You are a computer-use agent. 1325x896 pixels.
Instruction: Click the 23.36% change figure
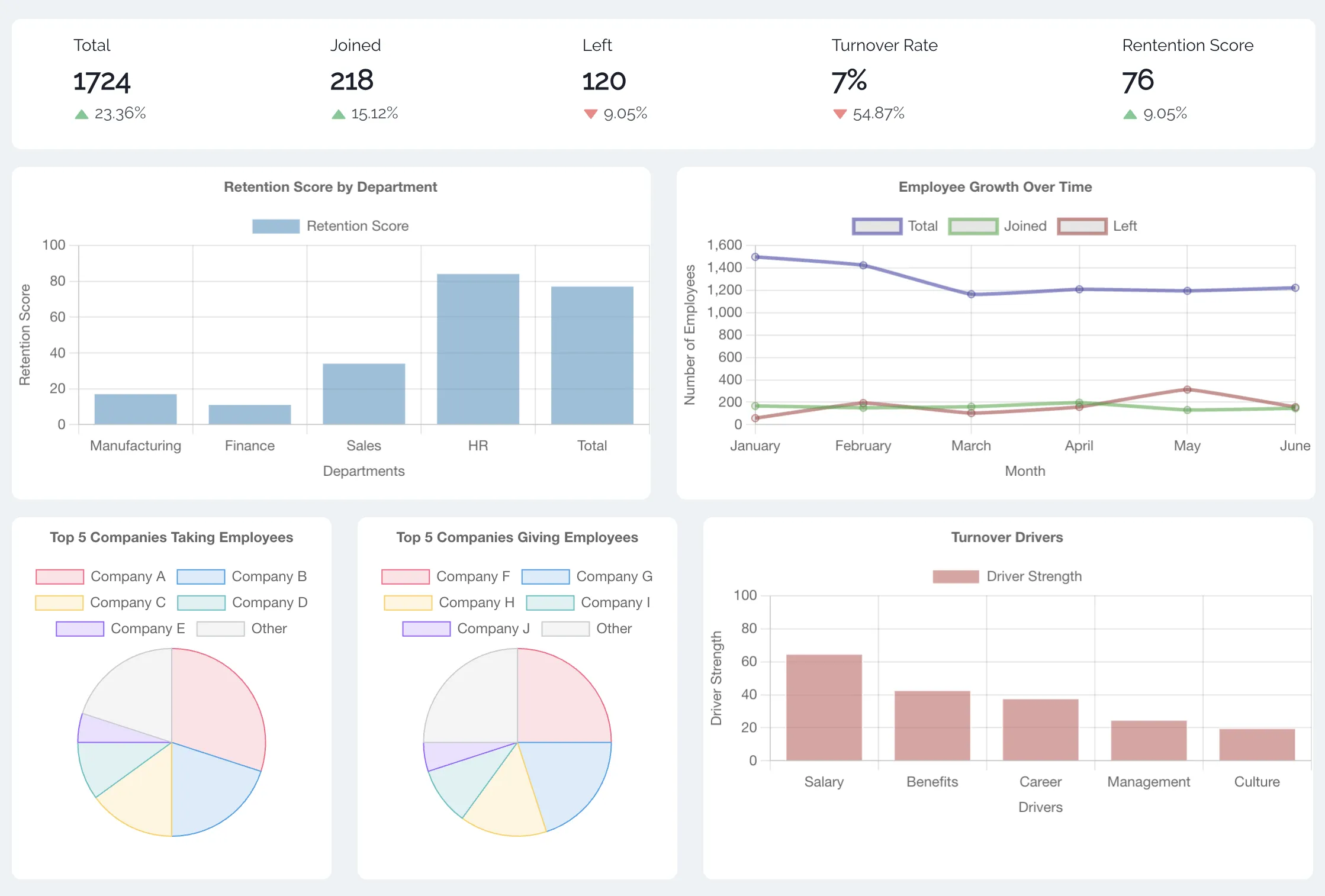coord(120,114)
